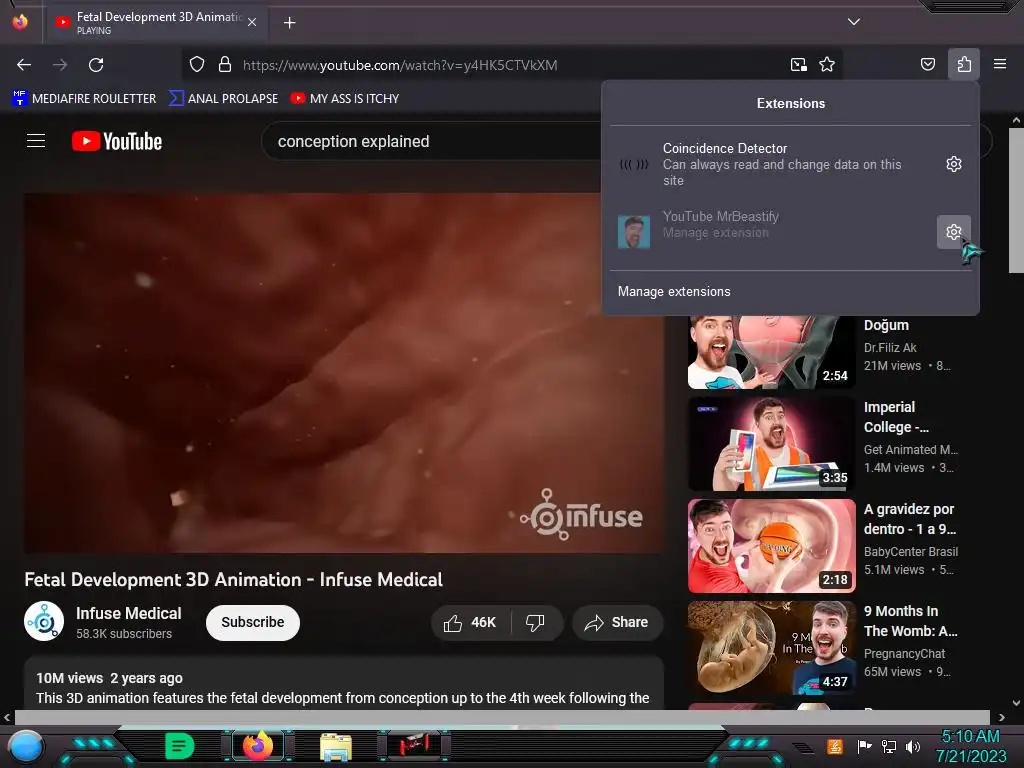
Task: Click '9 Months In The Womb: A...' title
Action: [x=910, y=620]
